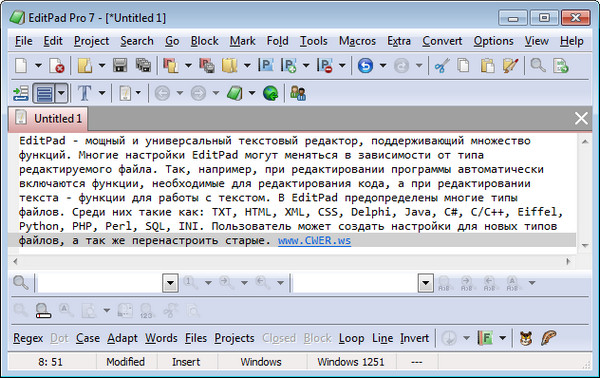Toggle the Loop search option
Viewport: 600px width, 378px height.
[x=351, y=338]
